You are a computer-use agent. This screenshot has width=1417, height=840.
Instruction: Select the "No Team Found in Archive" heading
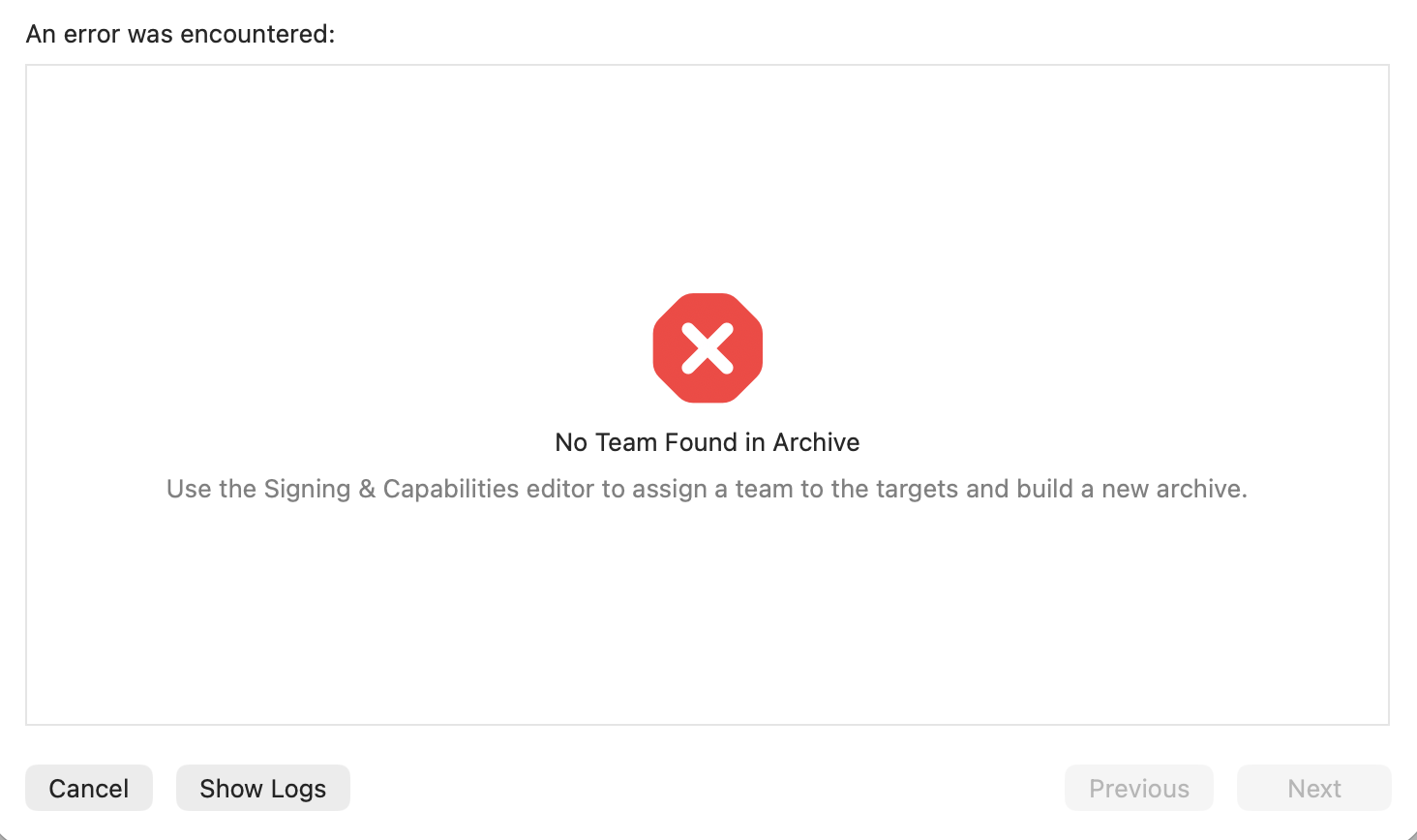coord(707,442)
